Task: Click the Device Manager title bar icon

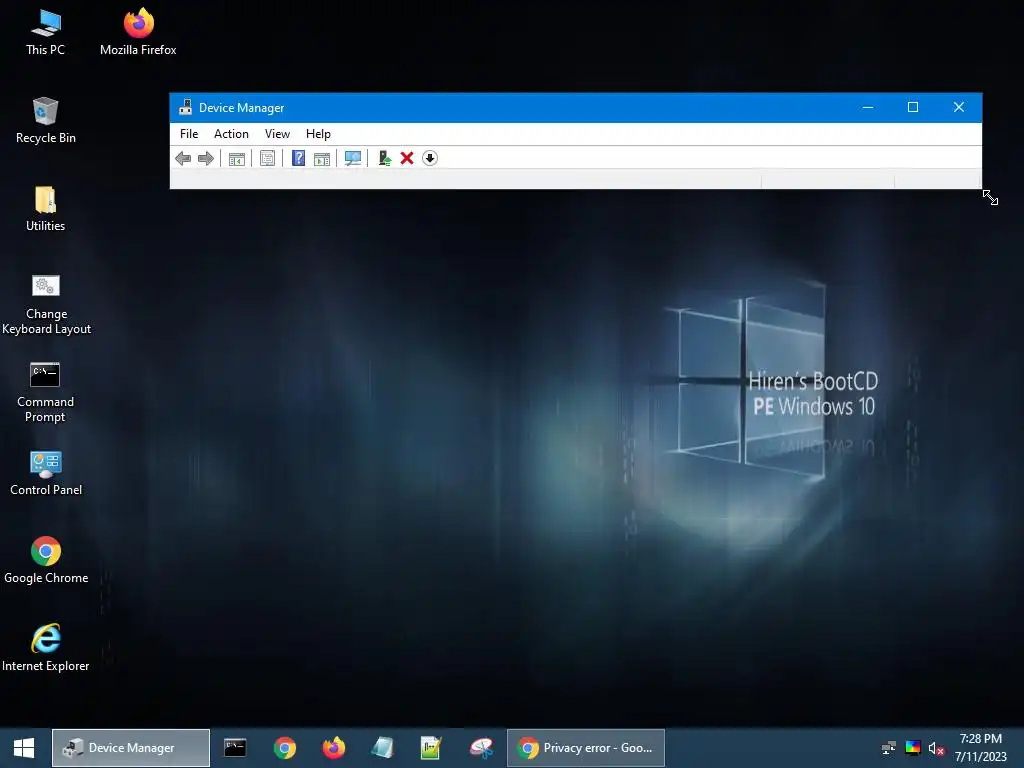Action: click(185, 107)
